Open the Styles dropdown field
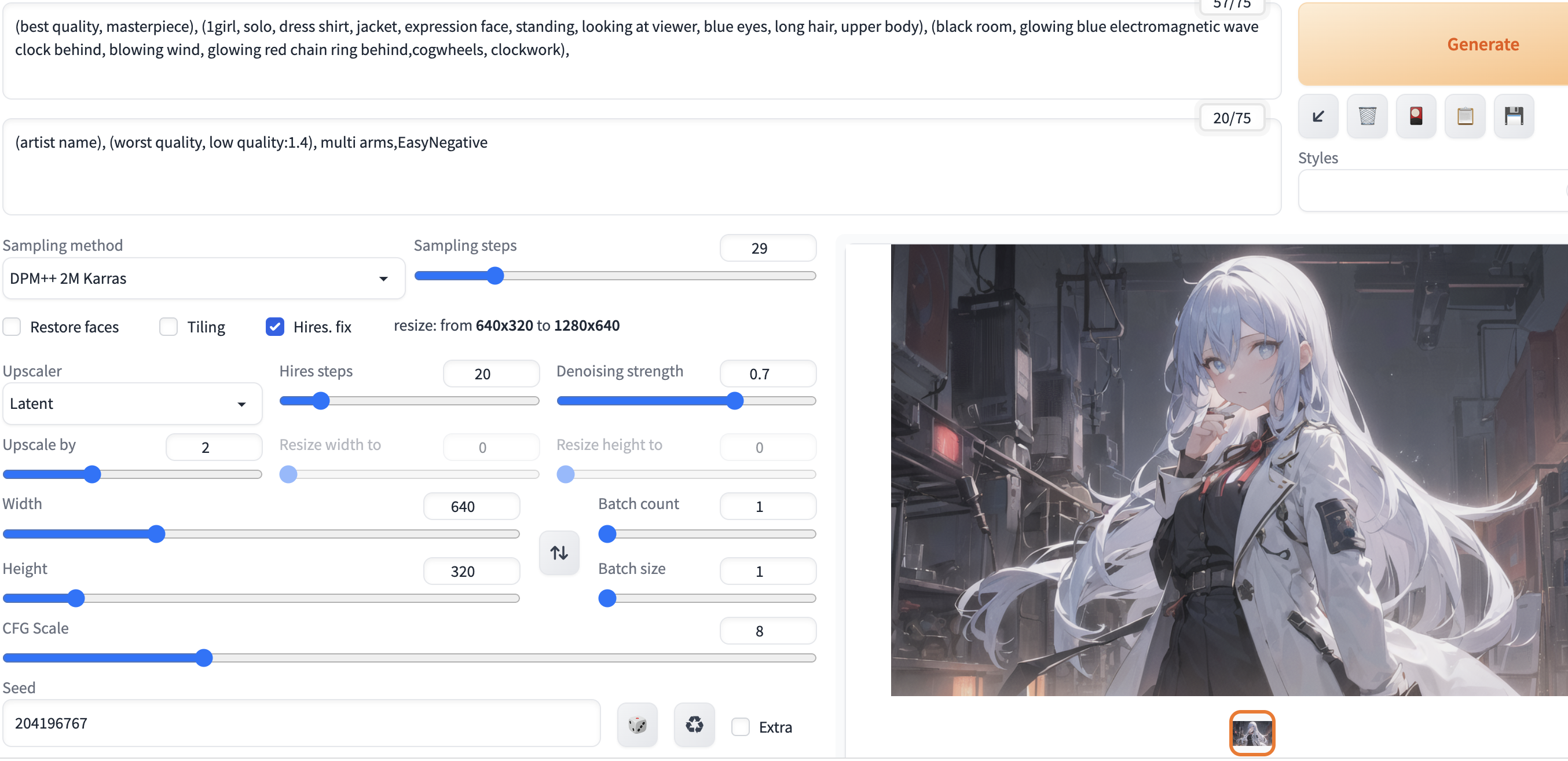Viewport: 1568px width, 761px height. (1430, 191)
